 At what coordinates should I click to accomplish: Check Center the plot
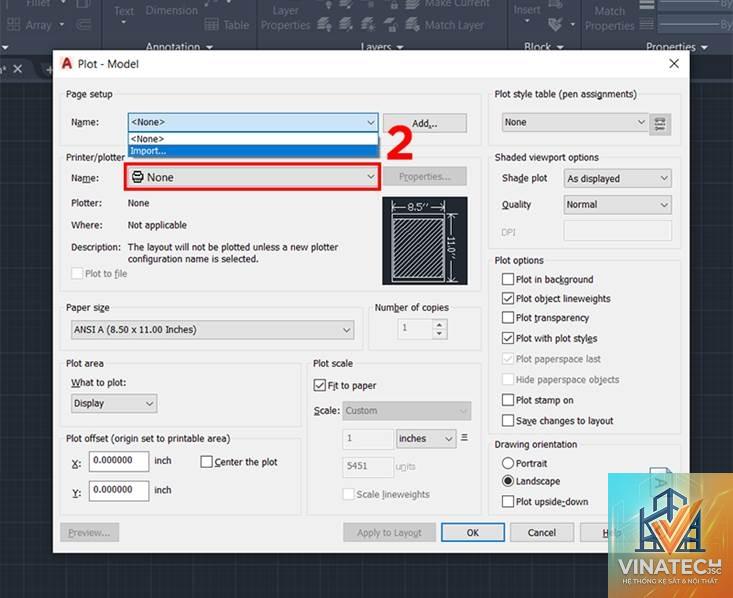coord(206,462)
